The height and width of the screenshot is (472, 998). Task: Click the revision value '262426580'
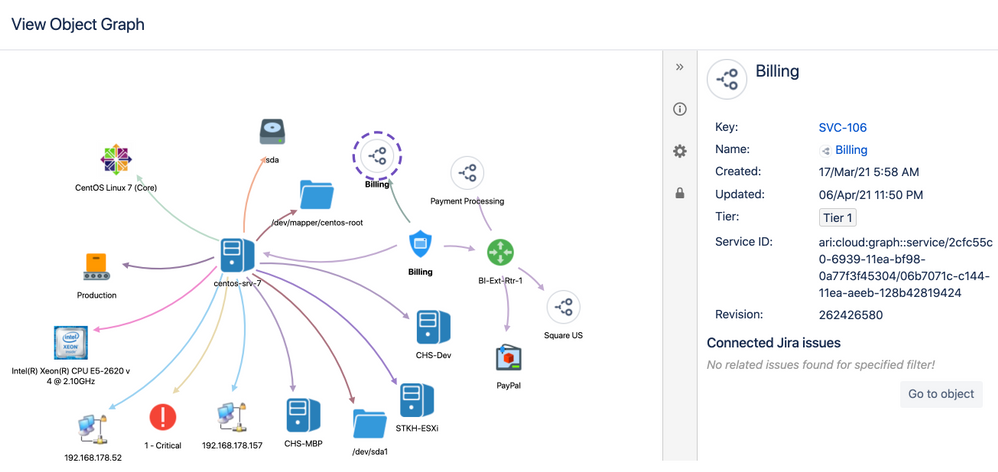coord(850,315)
